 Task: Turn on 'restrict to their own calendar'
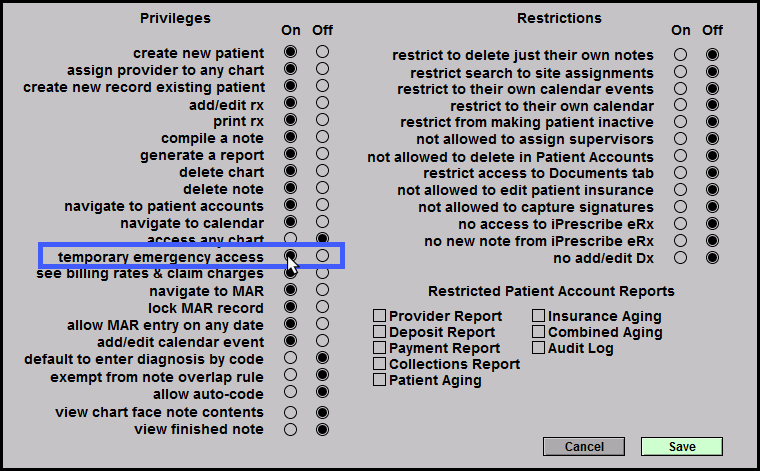coord(680,105)
